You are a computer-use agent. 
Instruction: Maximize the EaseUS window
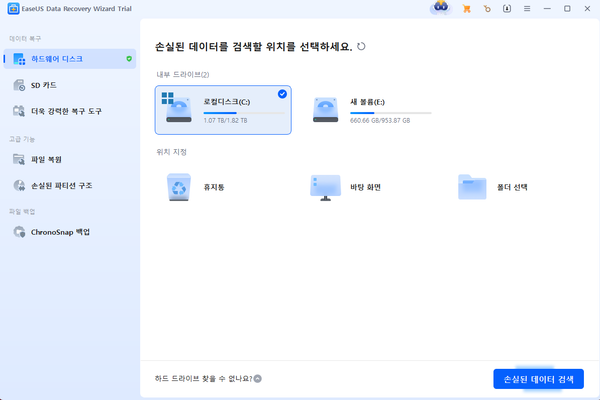[x=567, y=8]
